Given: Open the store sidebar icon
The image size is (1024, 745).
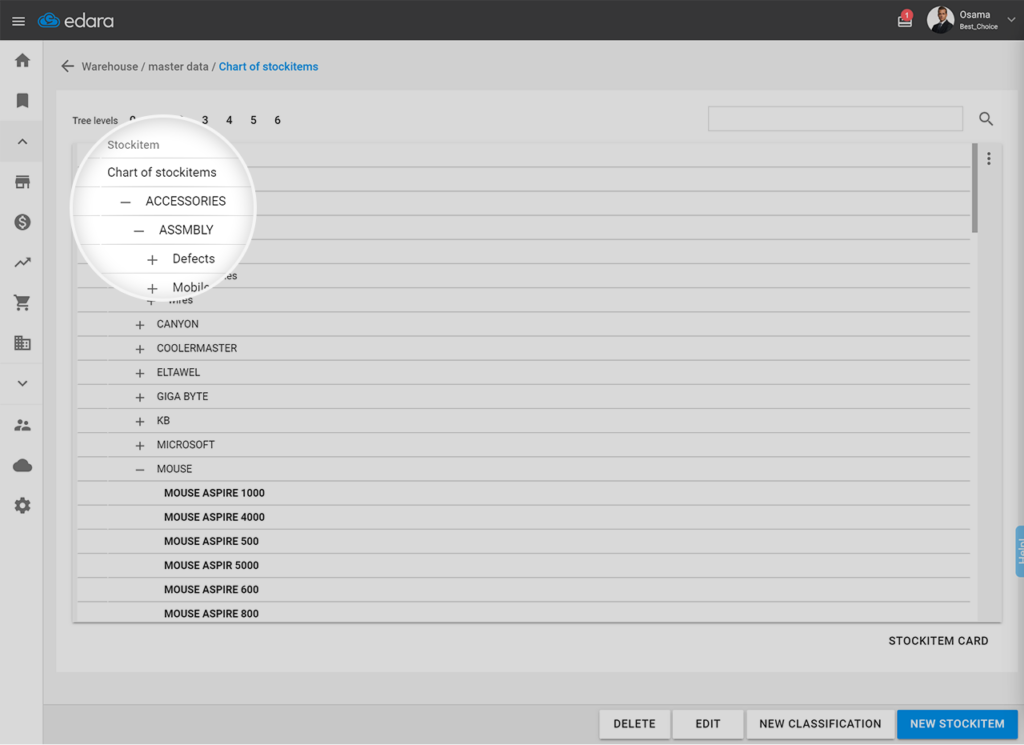Looking at the screenshot, I should (x=22, y=182).
